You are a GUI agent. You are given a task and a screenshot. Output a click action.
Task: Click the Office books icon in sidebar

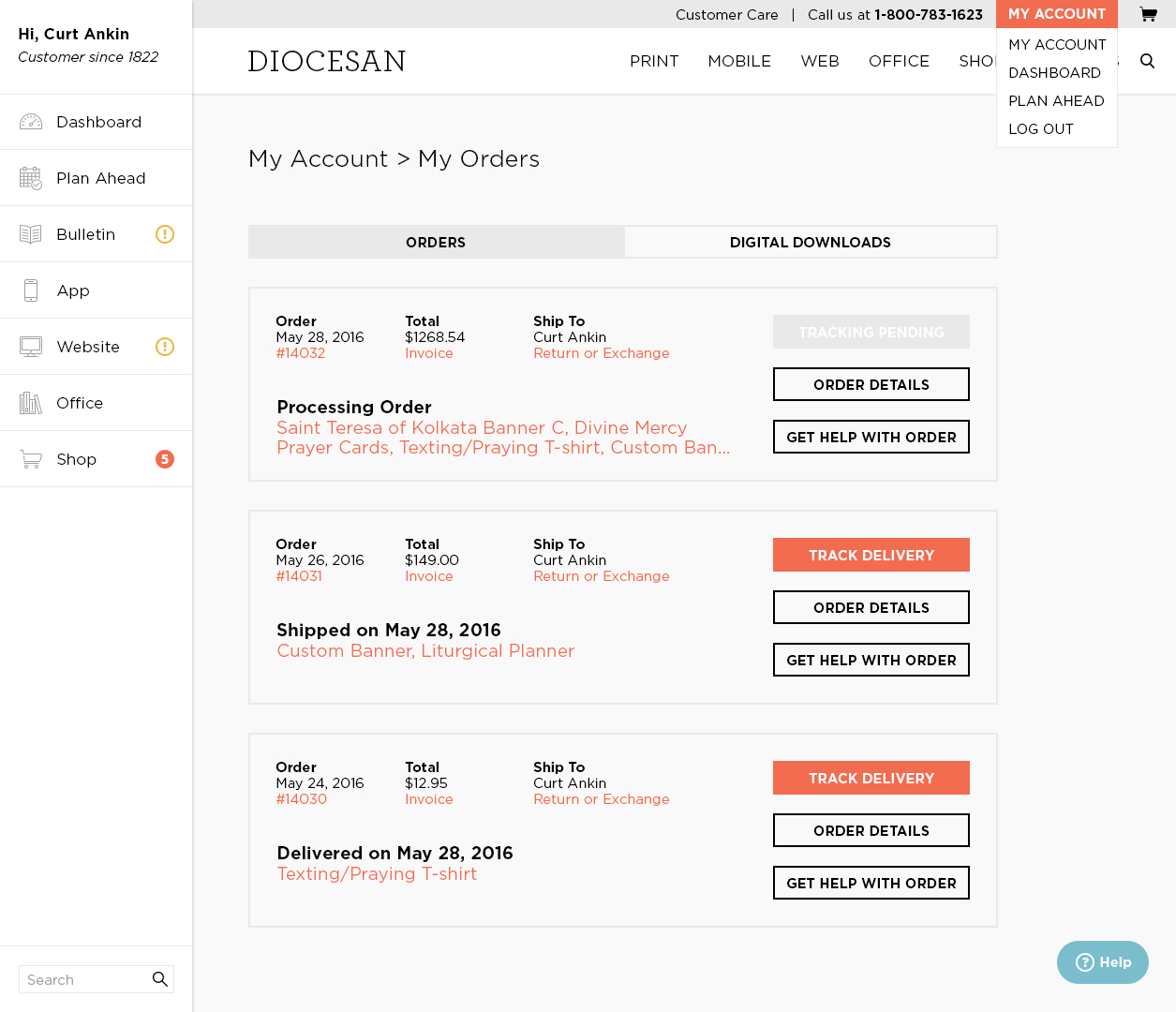pyautogui.click(x=31, y=403)
